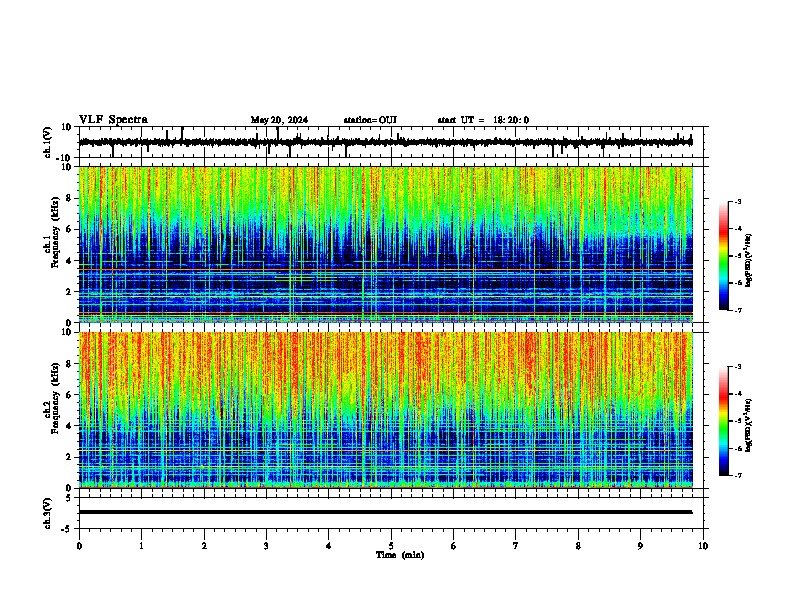Click time axis tick label '7'
The image size is (792, 612).
516,546
